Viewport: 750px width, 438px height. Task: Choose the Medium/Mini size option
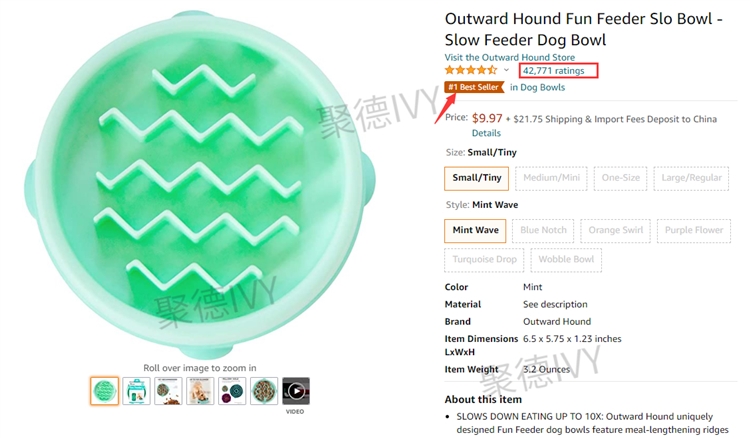pyautogui.click(x=551, y=178)
